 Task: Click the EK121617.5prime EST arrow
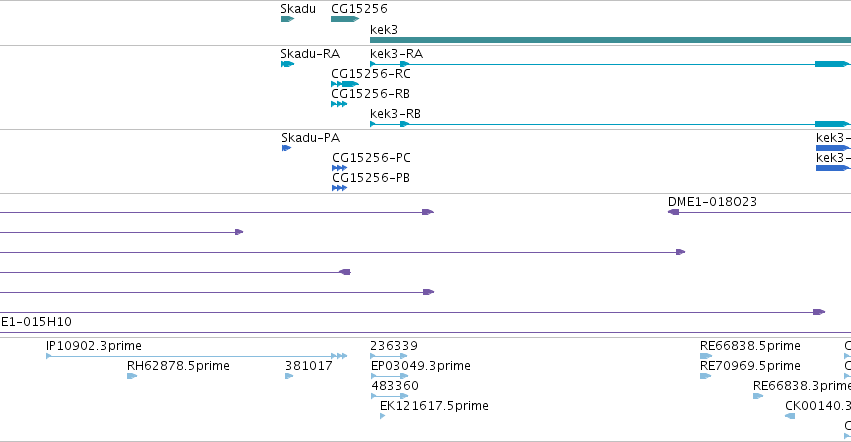[x=383, y=416]
